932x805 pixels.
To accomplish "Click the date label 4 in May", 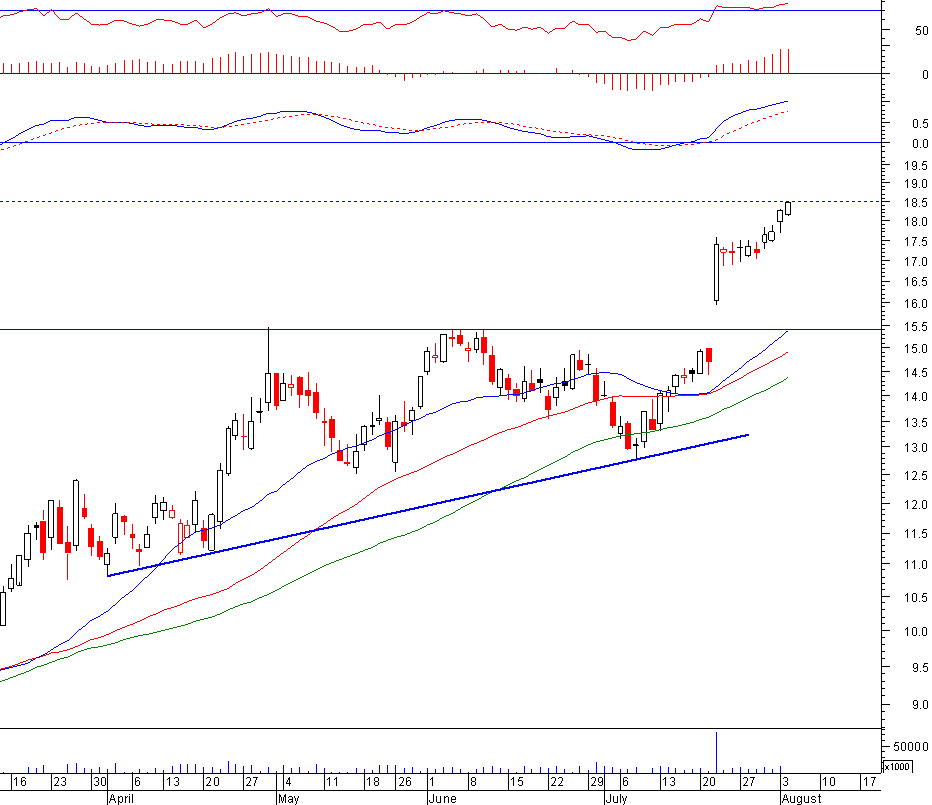I will pyautogui.click(x=288, y=782).
